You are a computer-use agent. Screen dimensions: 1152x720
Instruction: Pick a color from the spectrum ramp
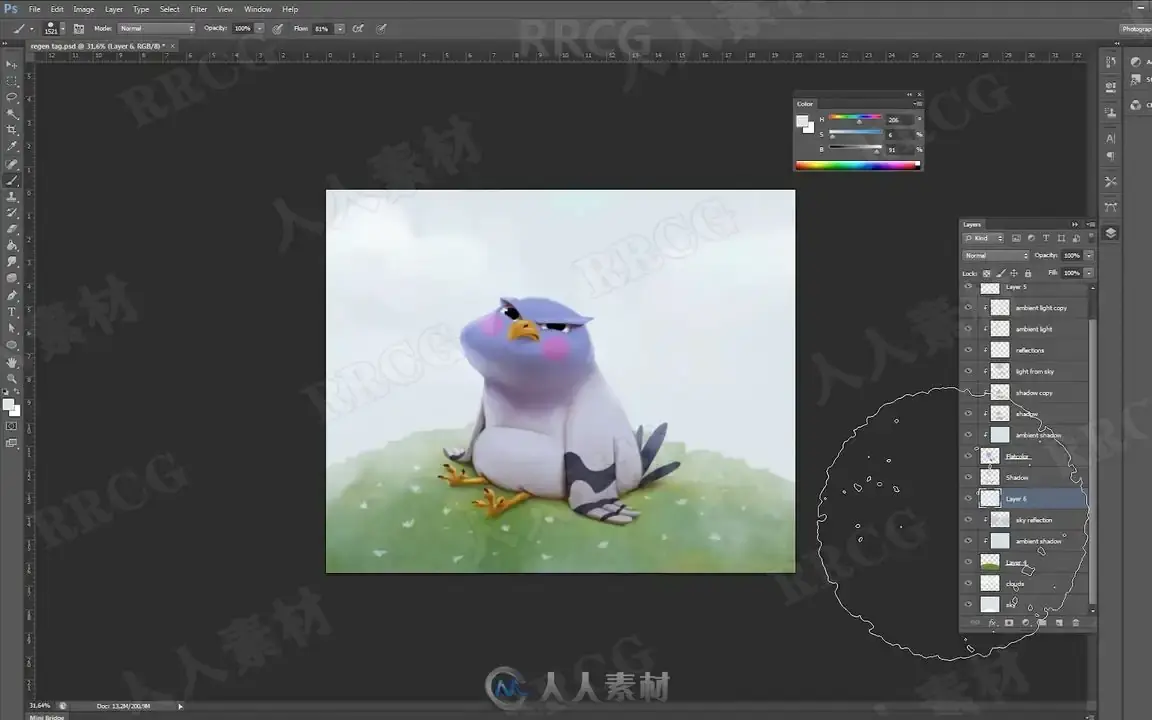[x=857, y=165]
